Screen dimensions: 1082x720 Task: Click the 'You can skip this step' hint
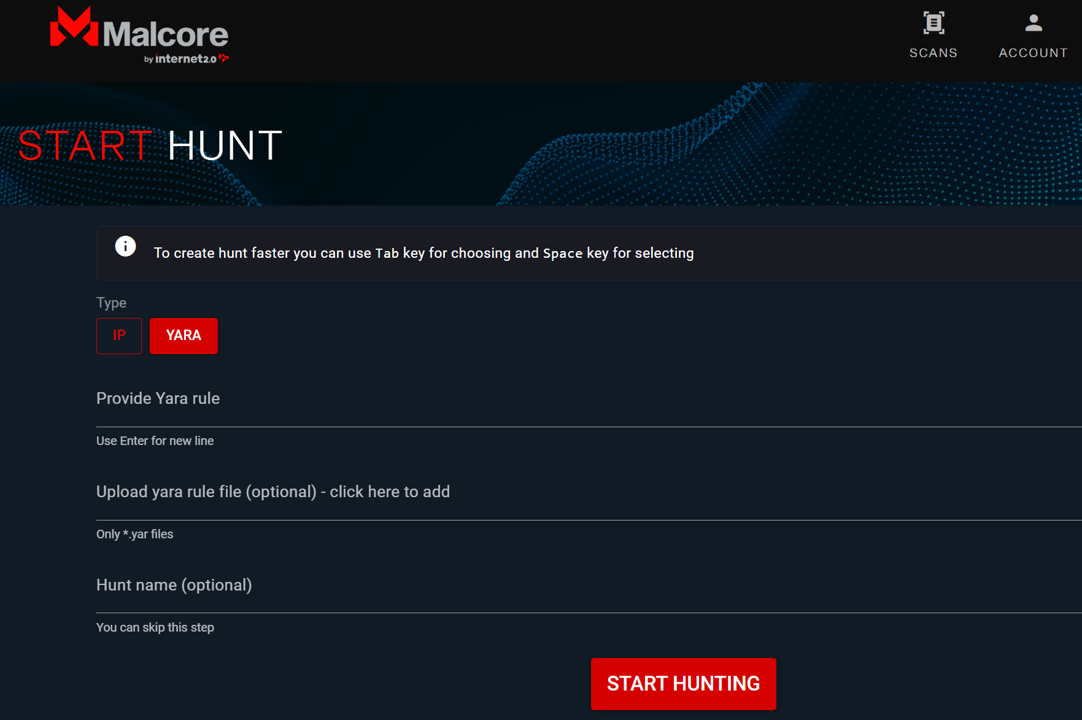pyautogui.click(x=155, y=627)
